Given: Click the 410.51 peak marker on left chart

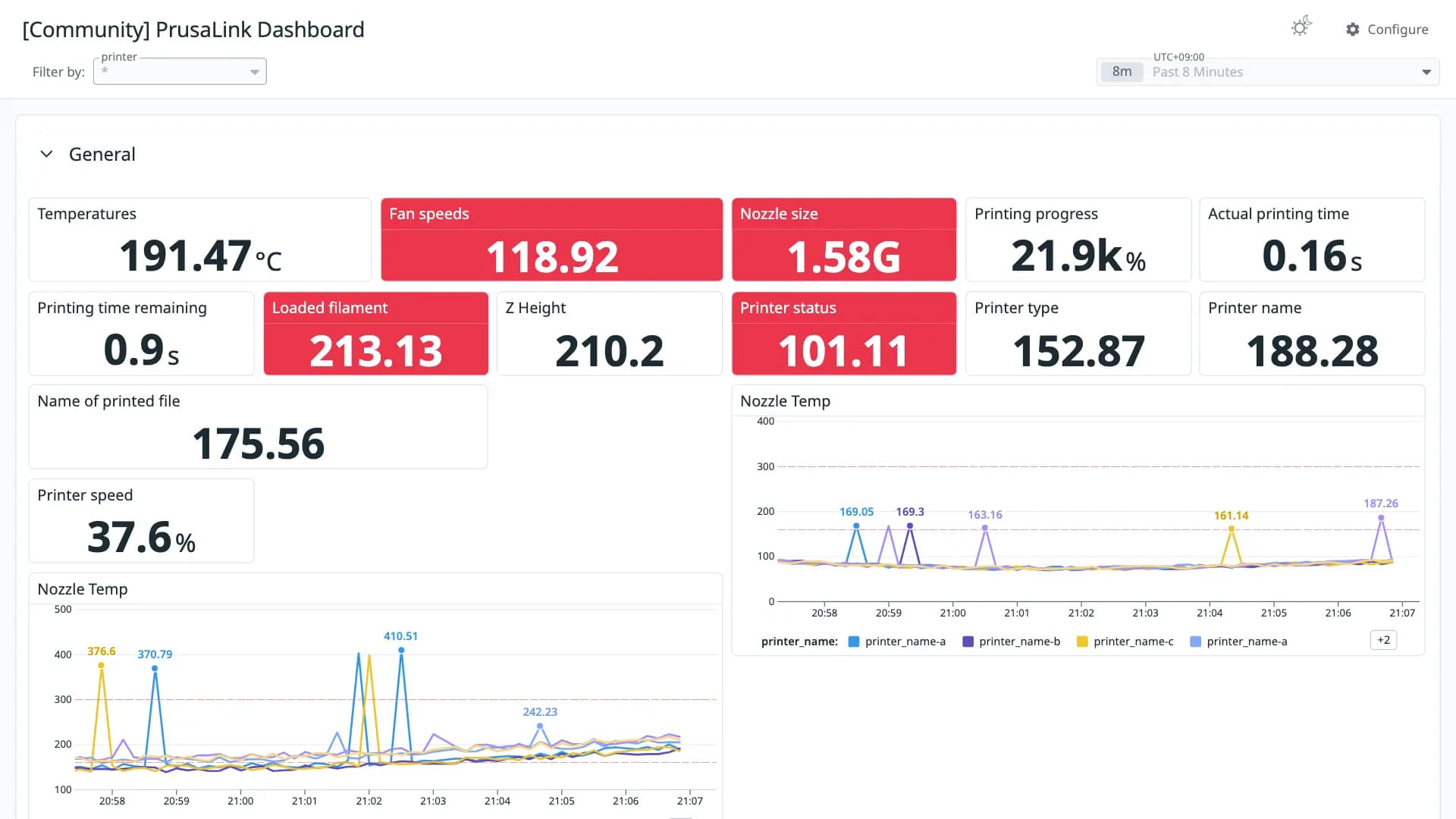Looking at the screenshot, I should click(401, 650).
